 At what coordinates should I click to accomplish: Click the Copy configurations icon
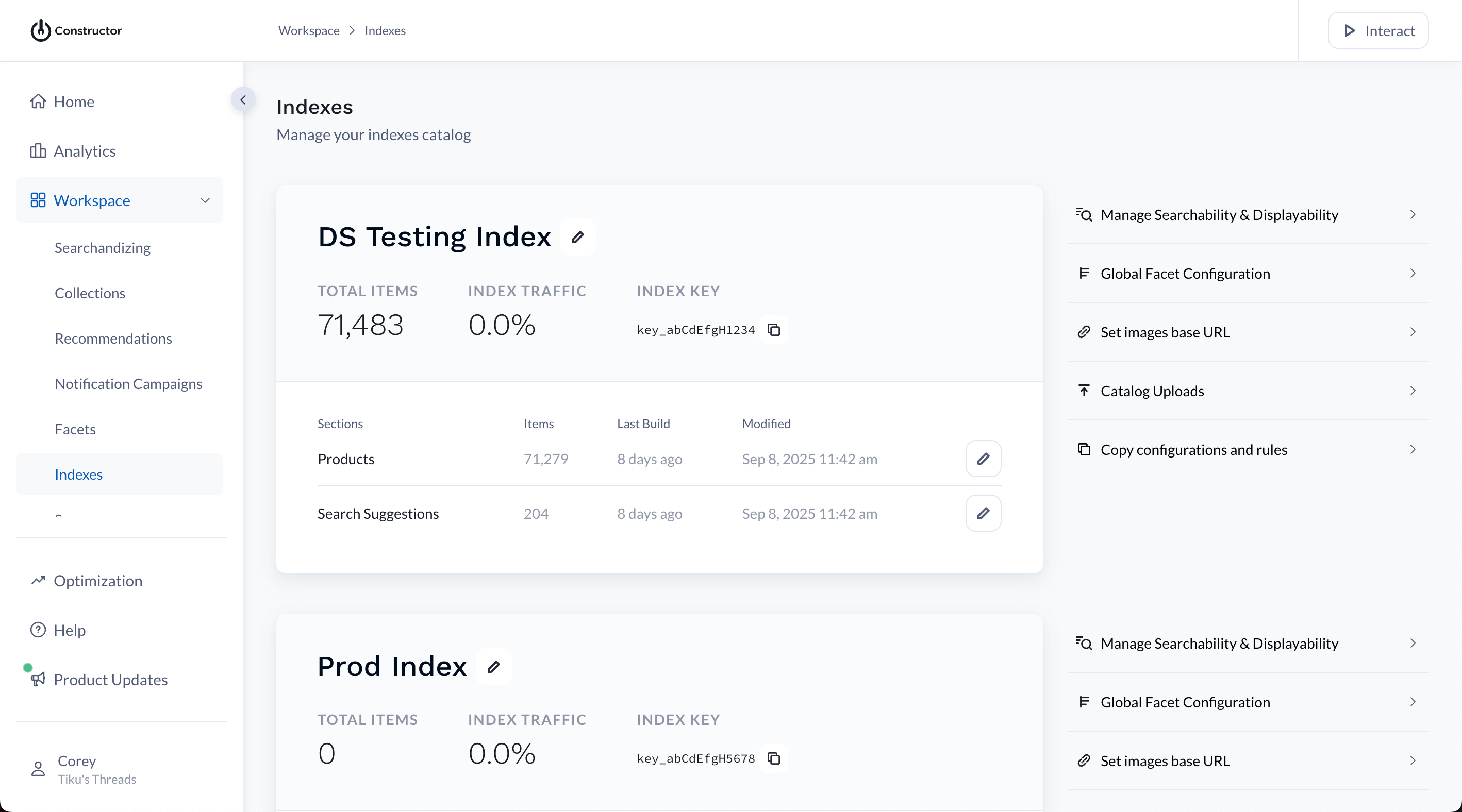coord(1084,449)
